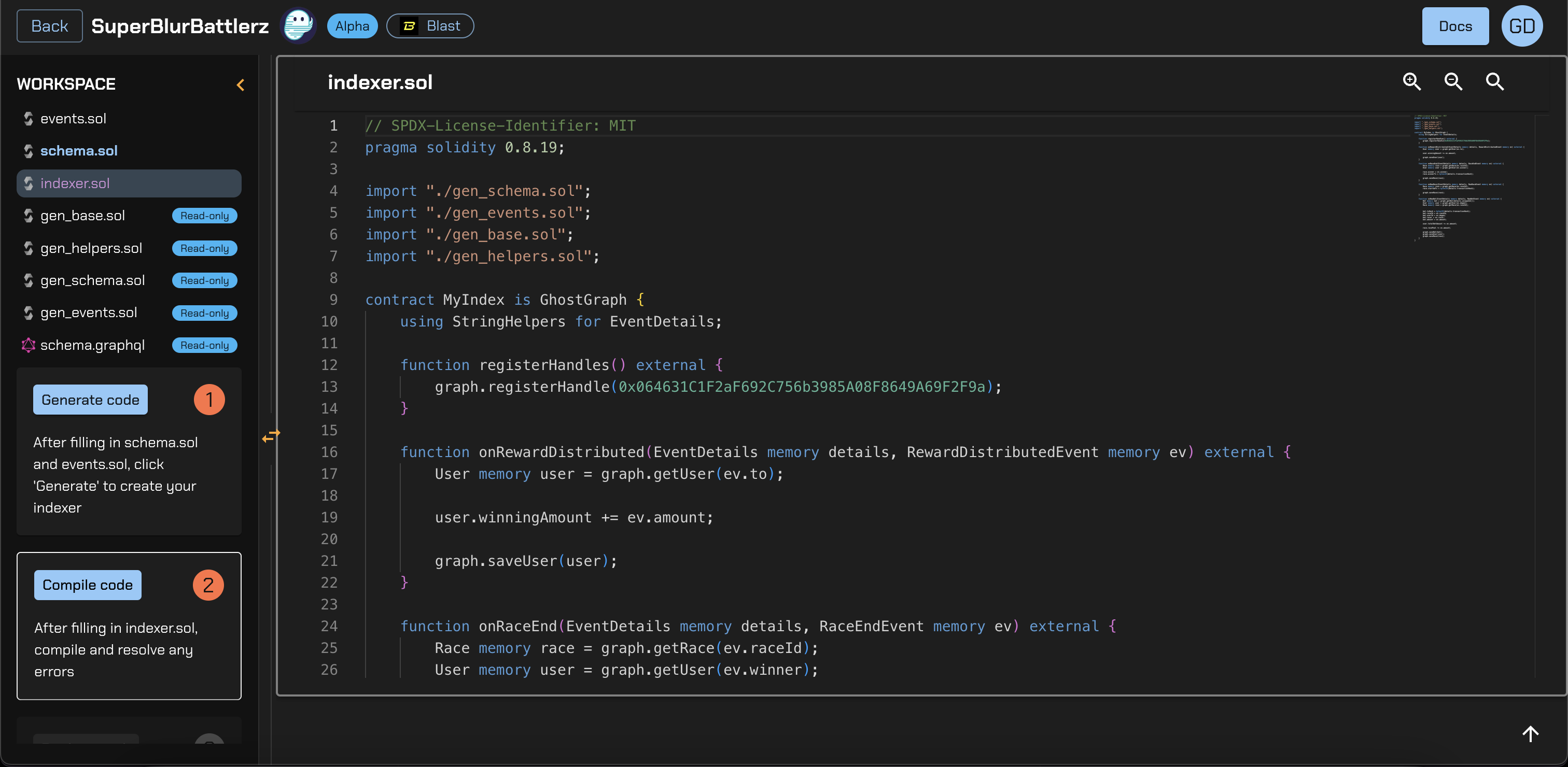Screen dimensions: 1568x767
Task: Click the GD user avatar
Action: pos(1521,25)
